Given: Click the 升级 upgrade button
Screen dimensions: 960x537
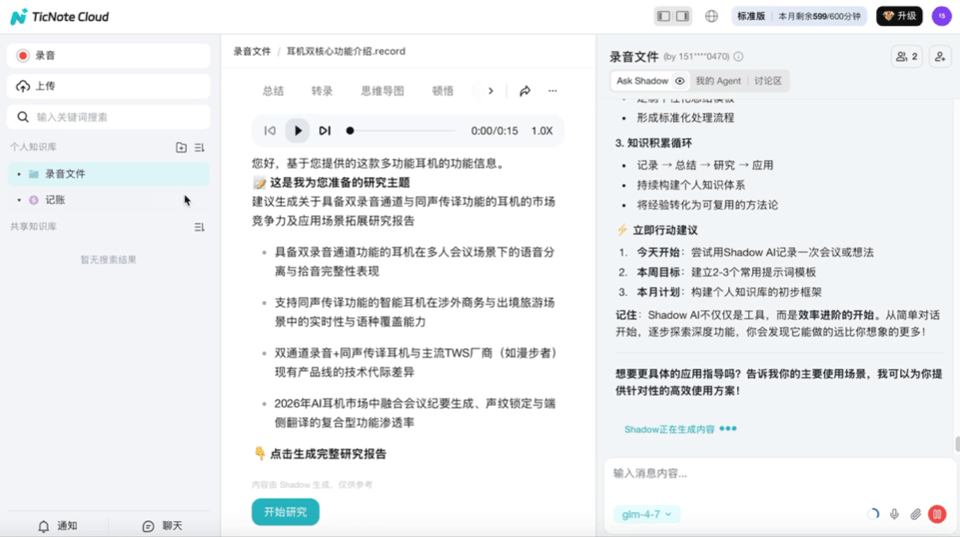Looking at the screenshot, I should 899,17.
